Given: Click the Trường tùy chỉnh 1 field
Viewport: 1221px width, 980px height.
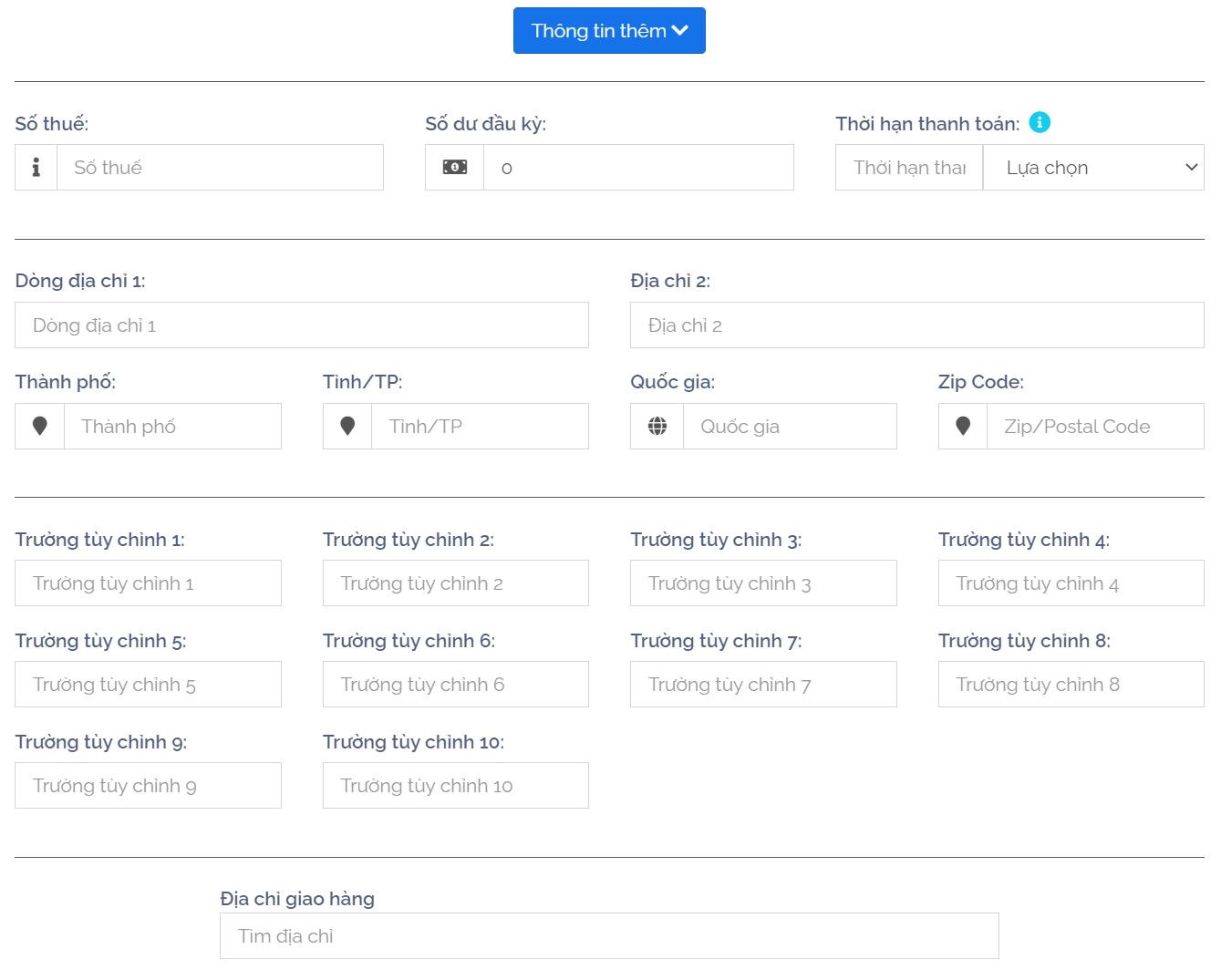Looking at the screenshot, I should (148, 583).
